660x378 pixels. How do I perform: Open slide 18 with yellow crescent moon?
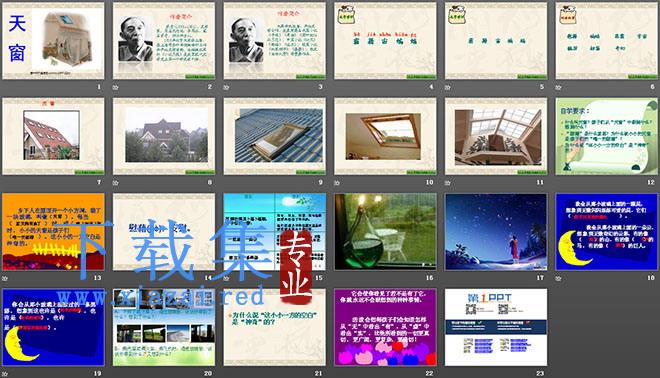pos(607,232)
